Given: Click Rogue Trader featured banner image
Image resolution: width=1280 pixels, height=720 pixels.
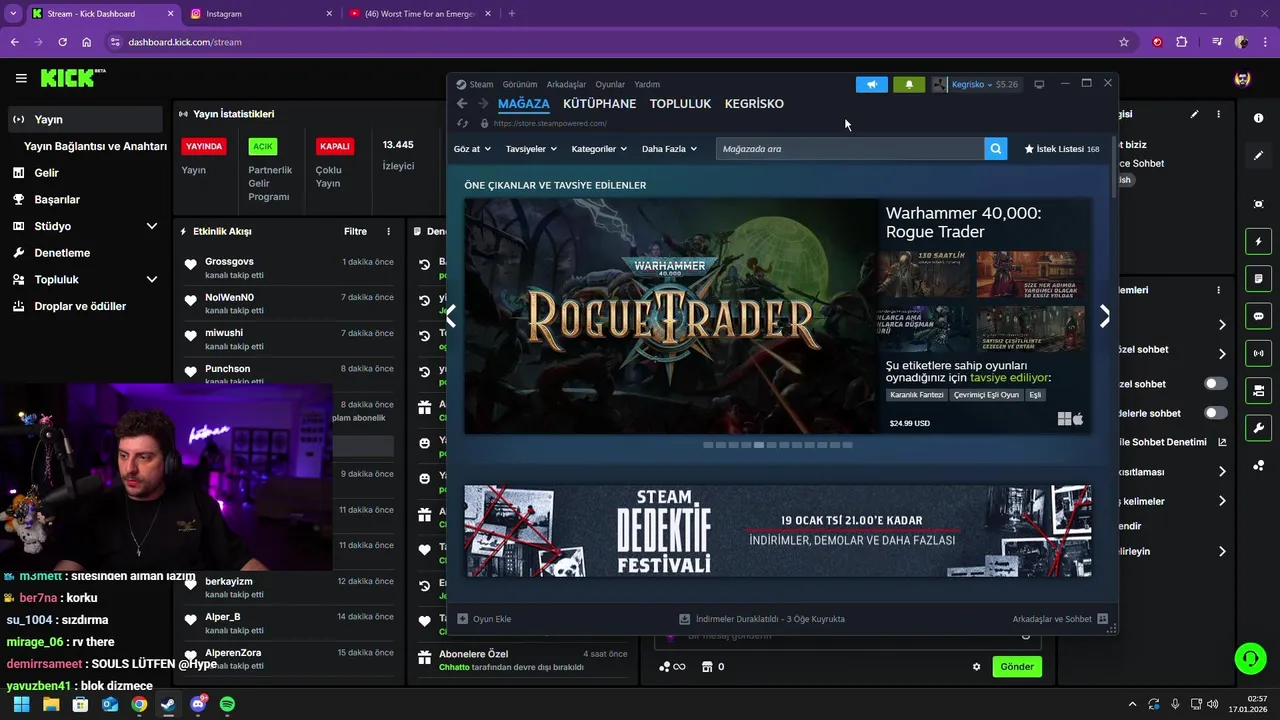Looking at the screenshot, I should click(671, 316).
